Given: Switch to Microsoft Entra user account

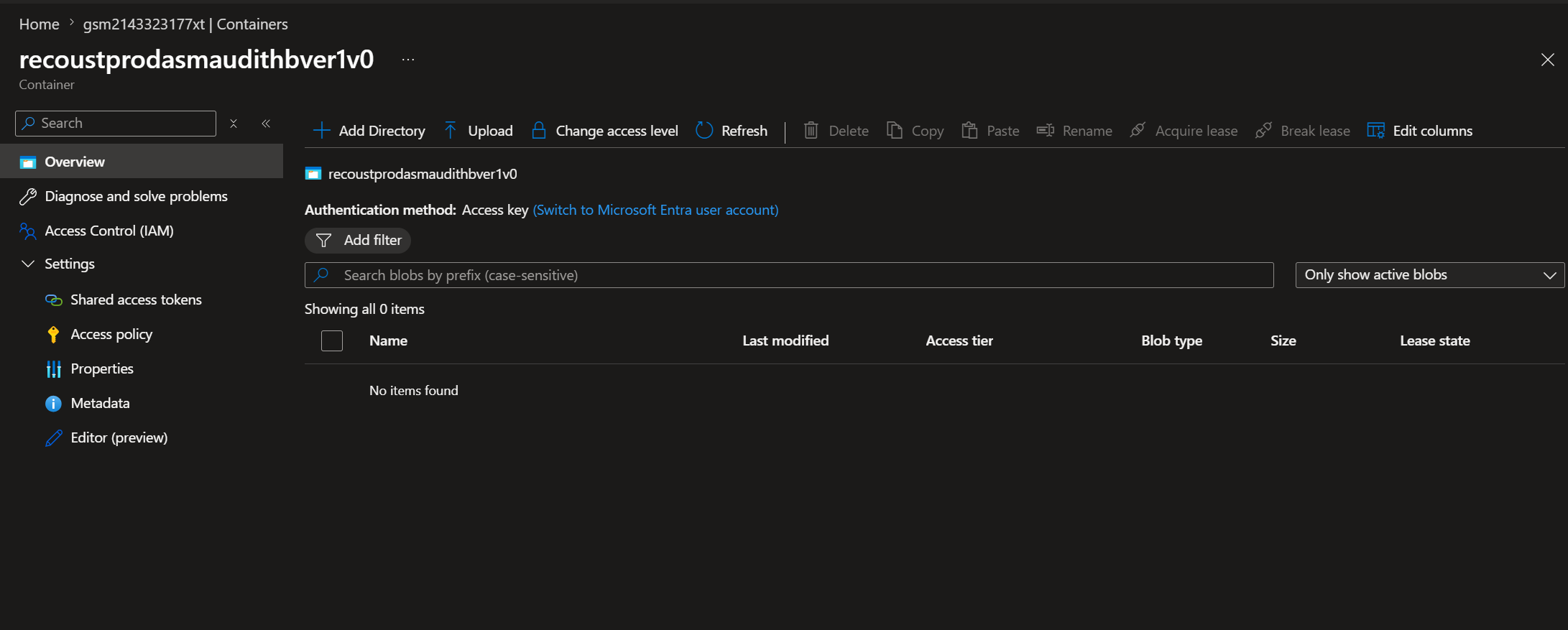Looking at the screenshot, I should coord(655,210).
